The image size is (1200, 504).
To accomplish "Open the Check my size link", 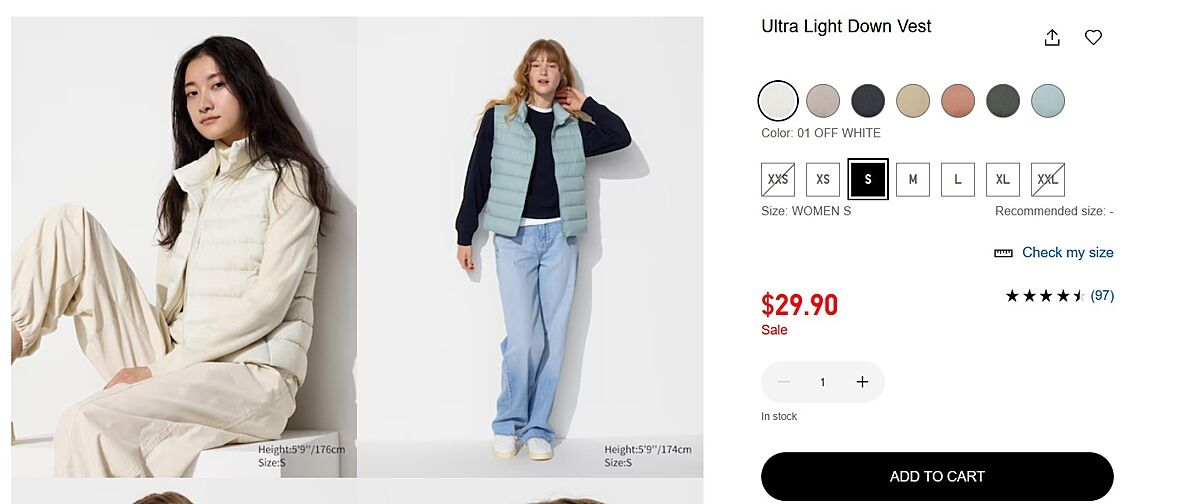I will coord(1067,253).
